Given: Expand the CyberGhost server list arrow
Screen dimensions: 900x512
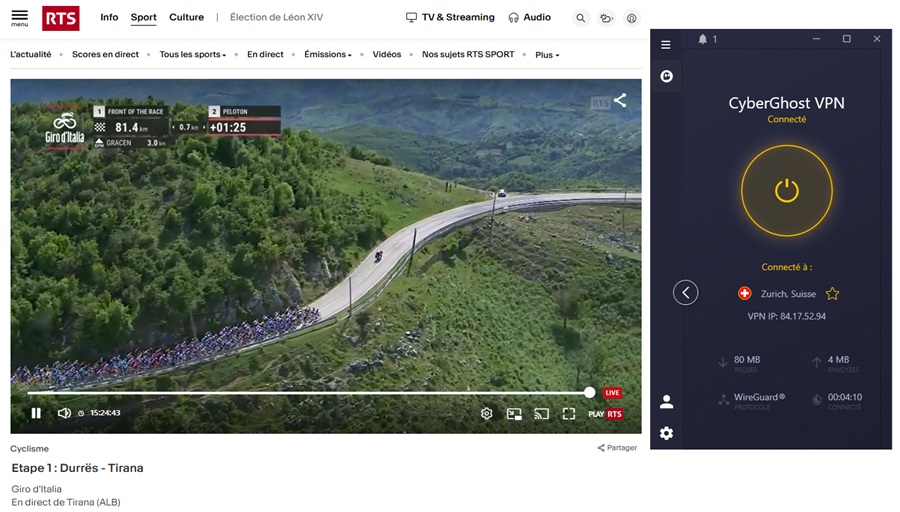Looking at the screenshot, I should (685, 293).
